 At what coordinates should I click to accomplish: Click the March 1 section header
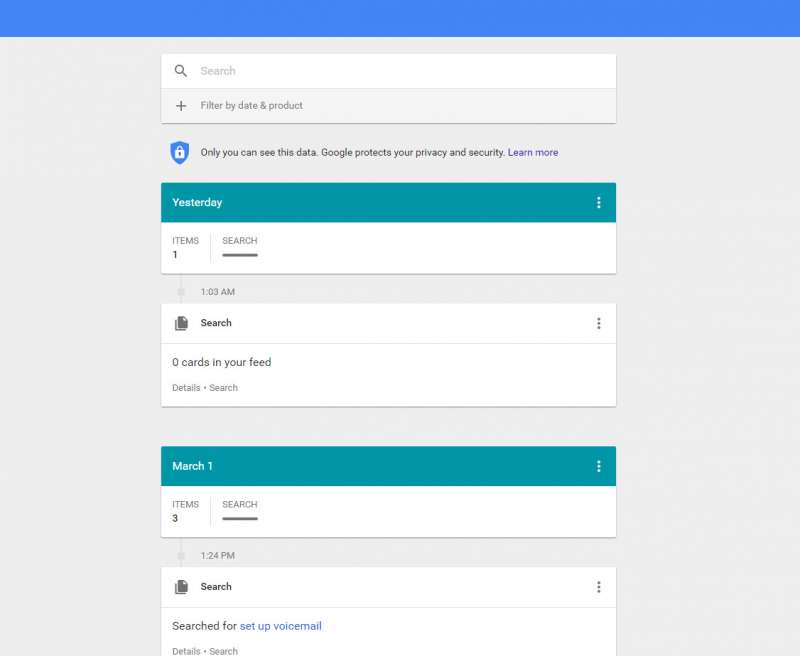(x=388, y=466)
